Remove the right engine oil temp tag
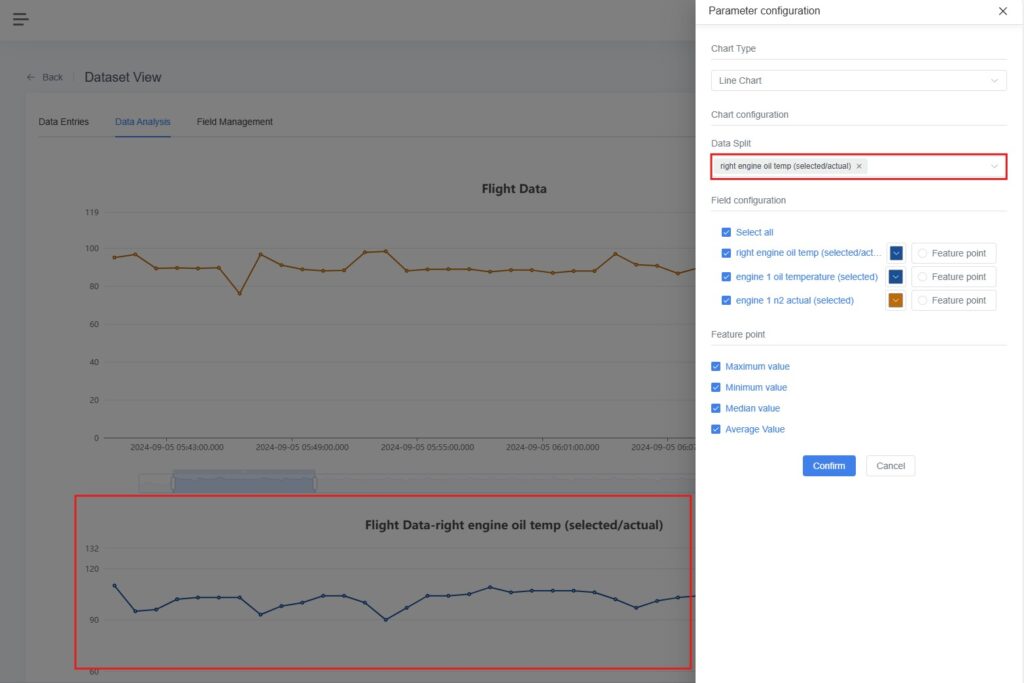Viewport: 1024px width, 683px height. [859, 166]
